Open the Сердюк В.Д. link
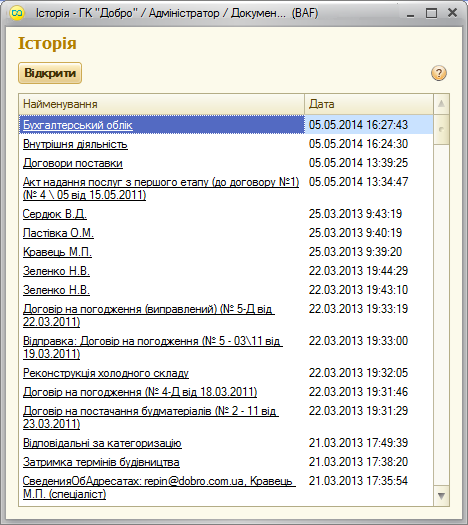This screenshot has height=525, width=468. pyautogui.click(x=55, y=214)
